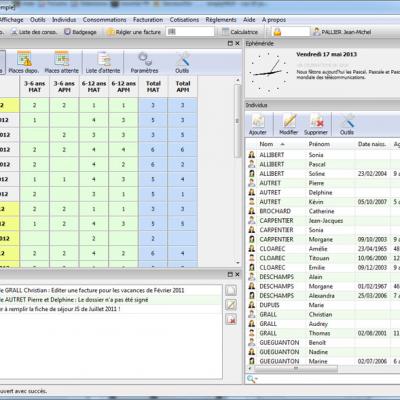Open Liste des conso. toolbar item

point(34,32)
